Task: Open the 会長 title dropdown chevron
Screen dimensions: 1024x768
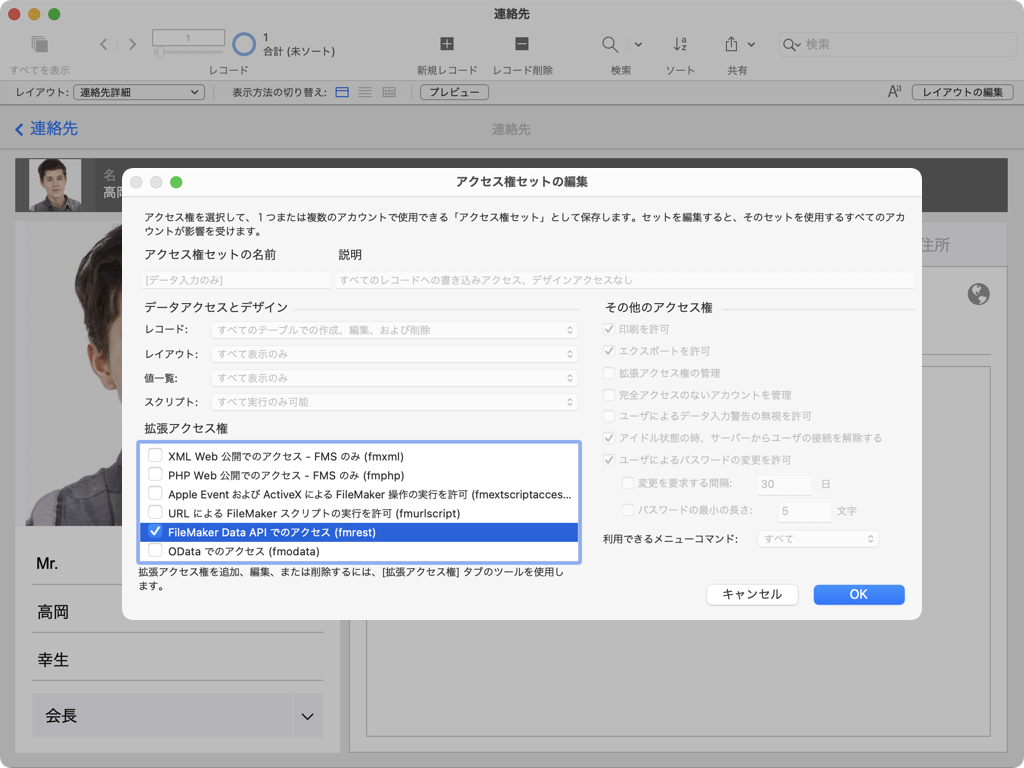Action: coord(308,716)
